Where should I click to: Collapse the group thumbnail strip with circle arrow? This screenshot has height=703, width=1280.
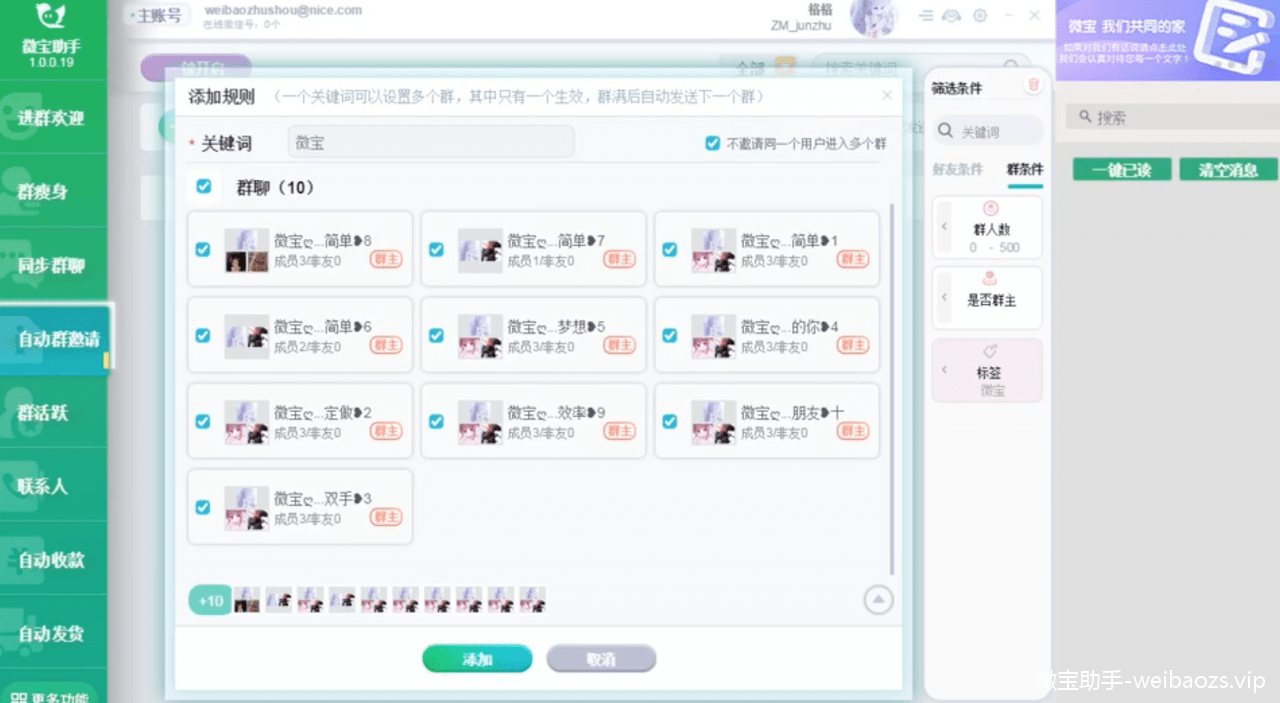pyautogui.click(x=878, y=599)
